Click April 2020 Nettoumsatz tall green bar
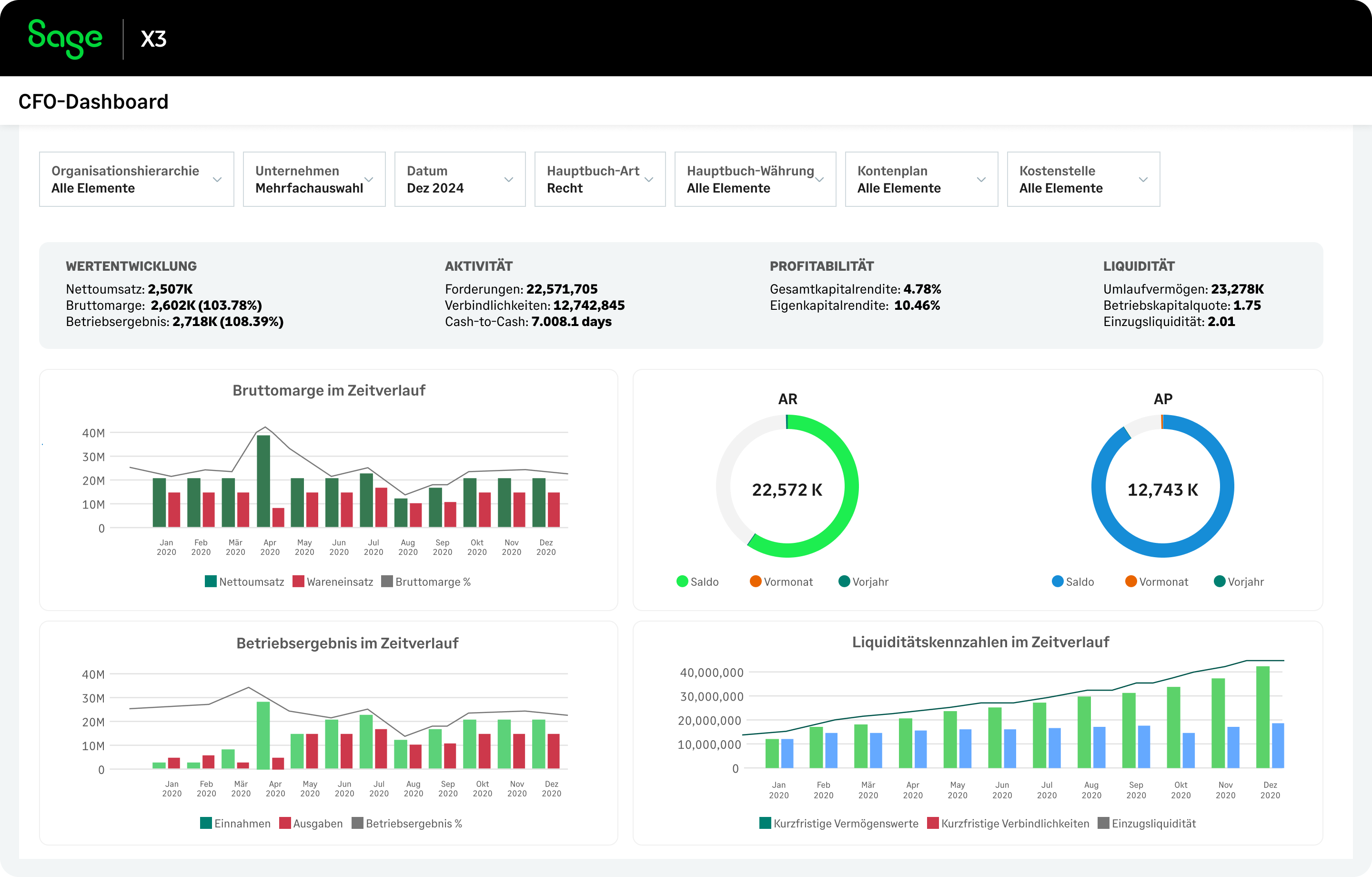1372x877 pixels. (x=263, y=481)
